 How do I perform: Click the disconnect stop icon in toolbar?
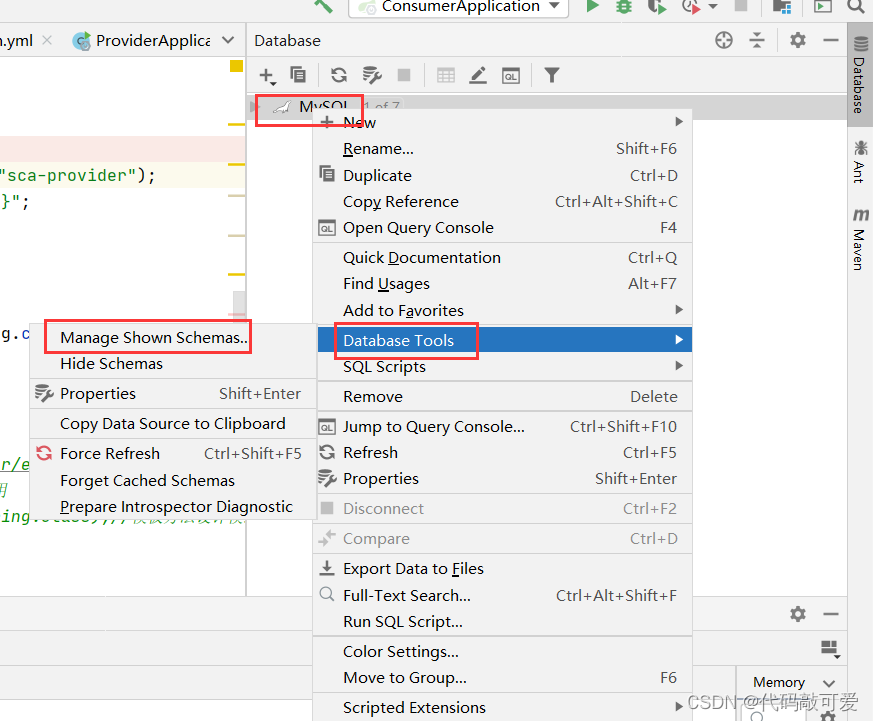(404, 75)
